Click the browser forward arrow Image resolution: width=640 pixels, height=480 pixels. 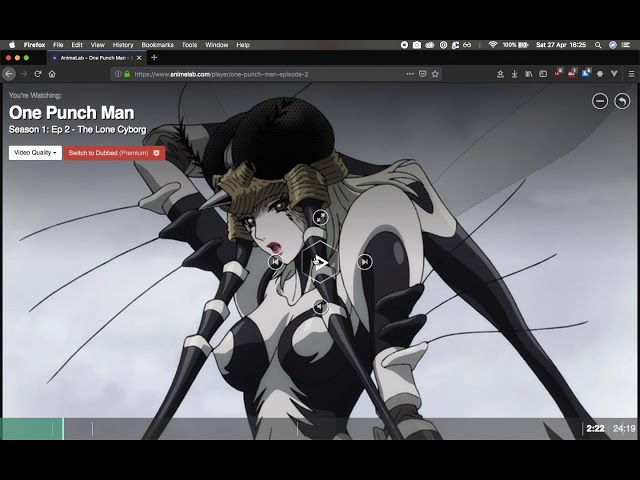click(24, 74)
